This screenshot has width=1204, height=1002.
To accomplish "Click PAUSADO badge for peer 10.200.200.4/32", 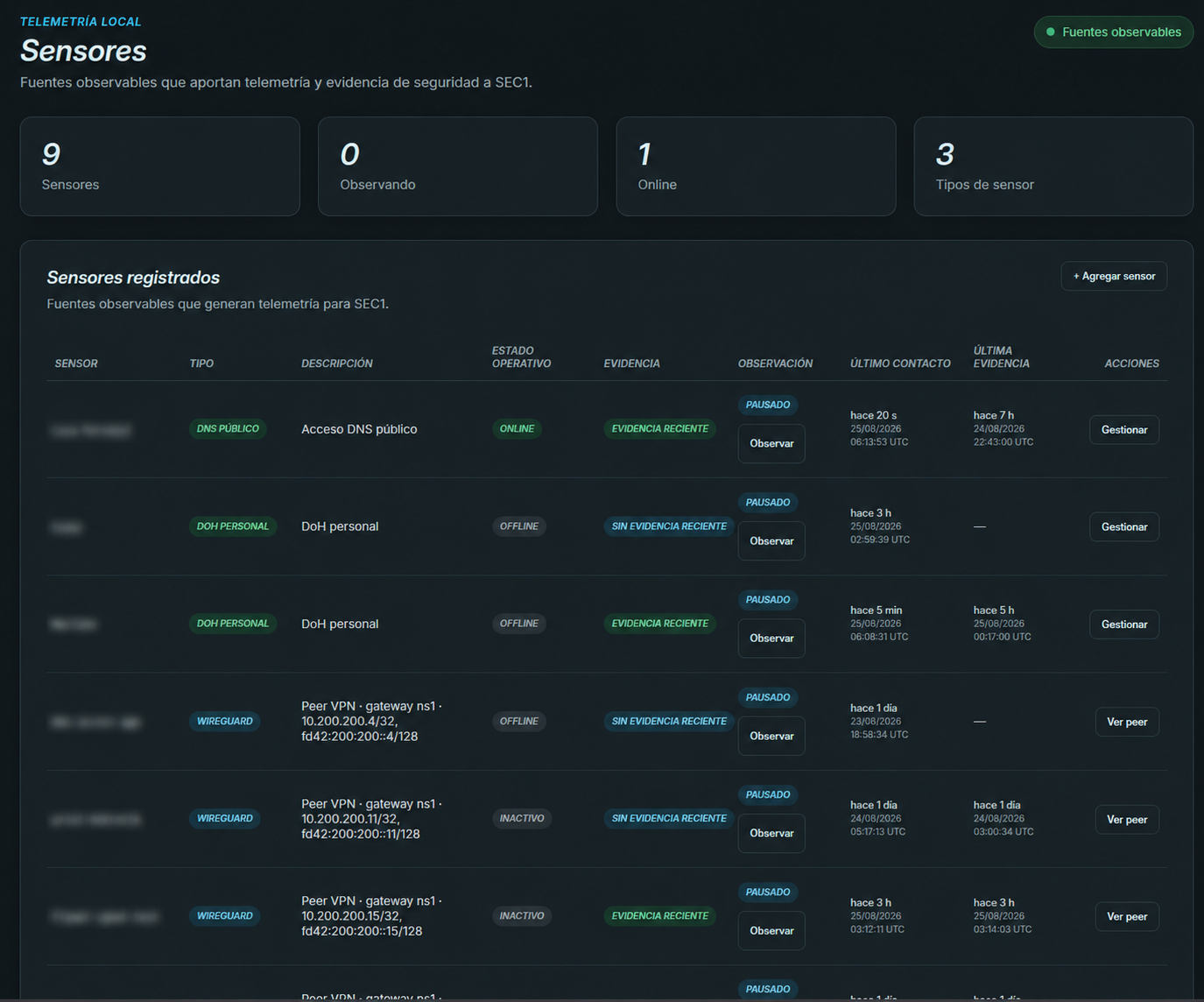I will point(768,697).
